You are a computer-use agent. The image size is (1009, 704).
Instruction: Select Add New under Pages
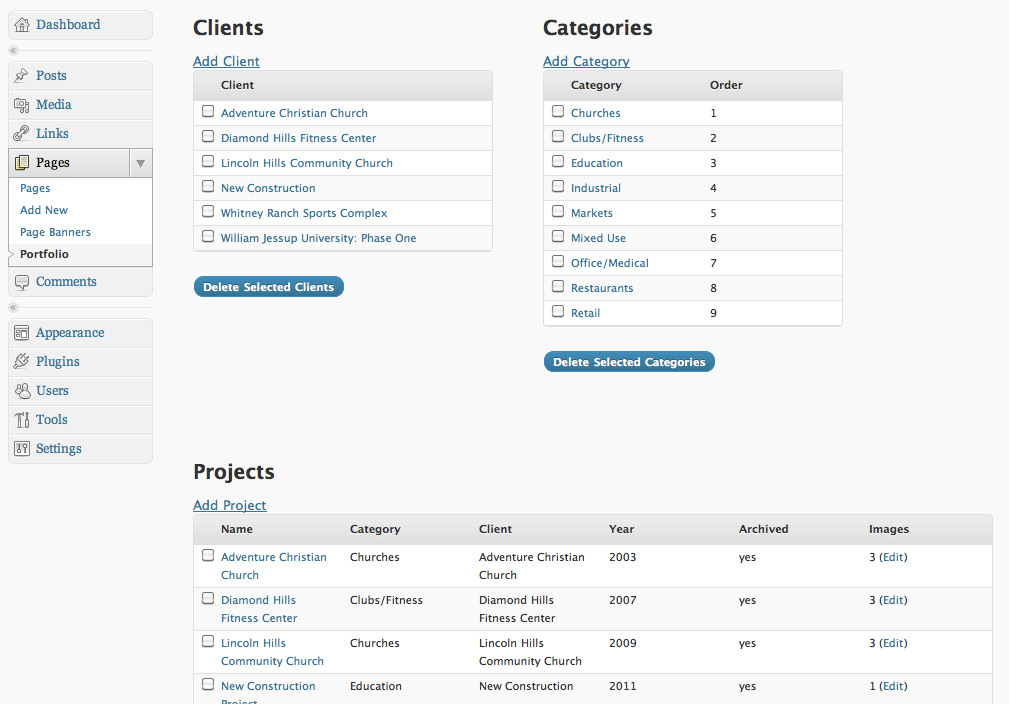44,210
